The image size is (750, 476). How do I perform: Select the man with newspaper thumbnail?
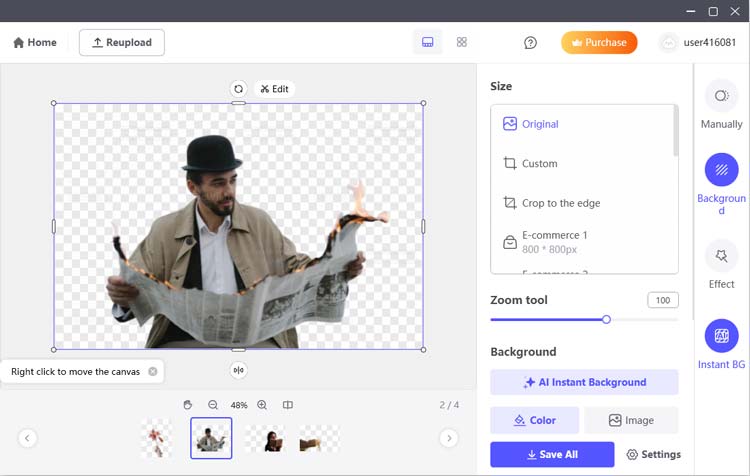tap(211, 438)
